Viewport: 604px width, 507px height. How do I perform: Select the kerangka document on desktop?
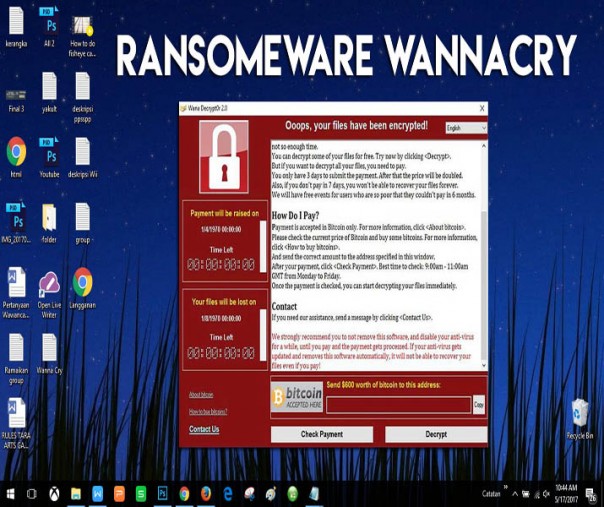(x=16, y=22)
